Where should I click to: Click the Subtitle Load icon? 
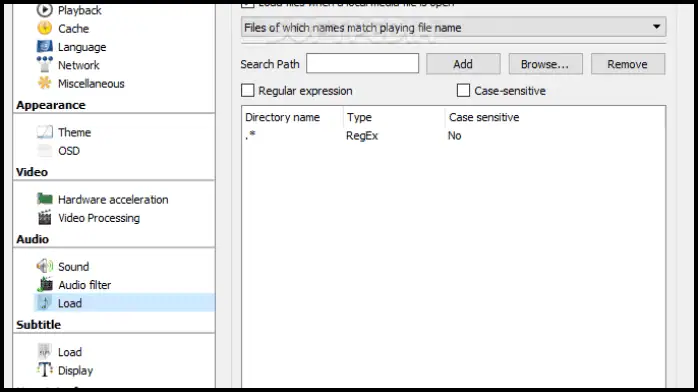pyautogui.click(x=45, y=352)
